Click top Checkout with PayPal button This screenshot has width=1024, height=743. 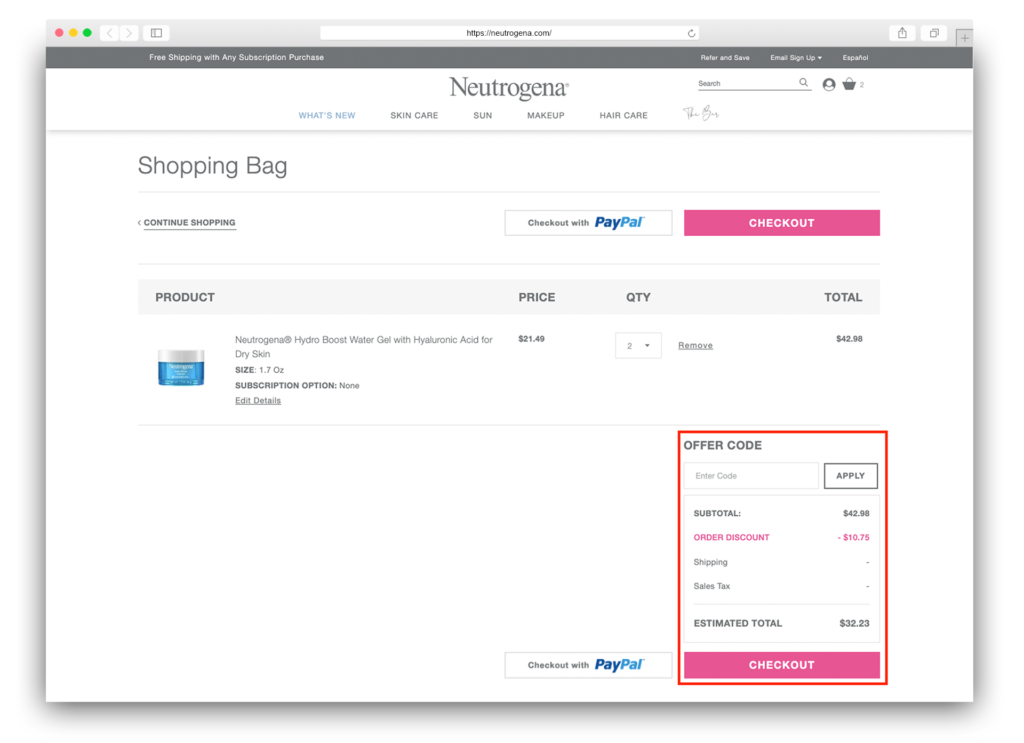[x=588, y=223]
